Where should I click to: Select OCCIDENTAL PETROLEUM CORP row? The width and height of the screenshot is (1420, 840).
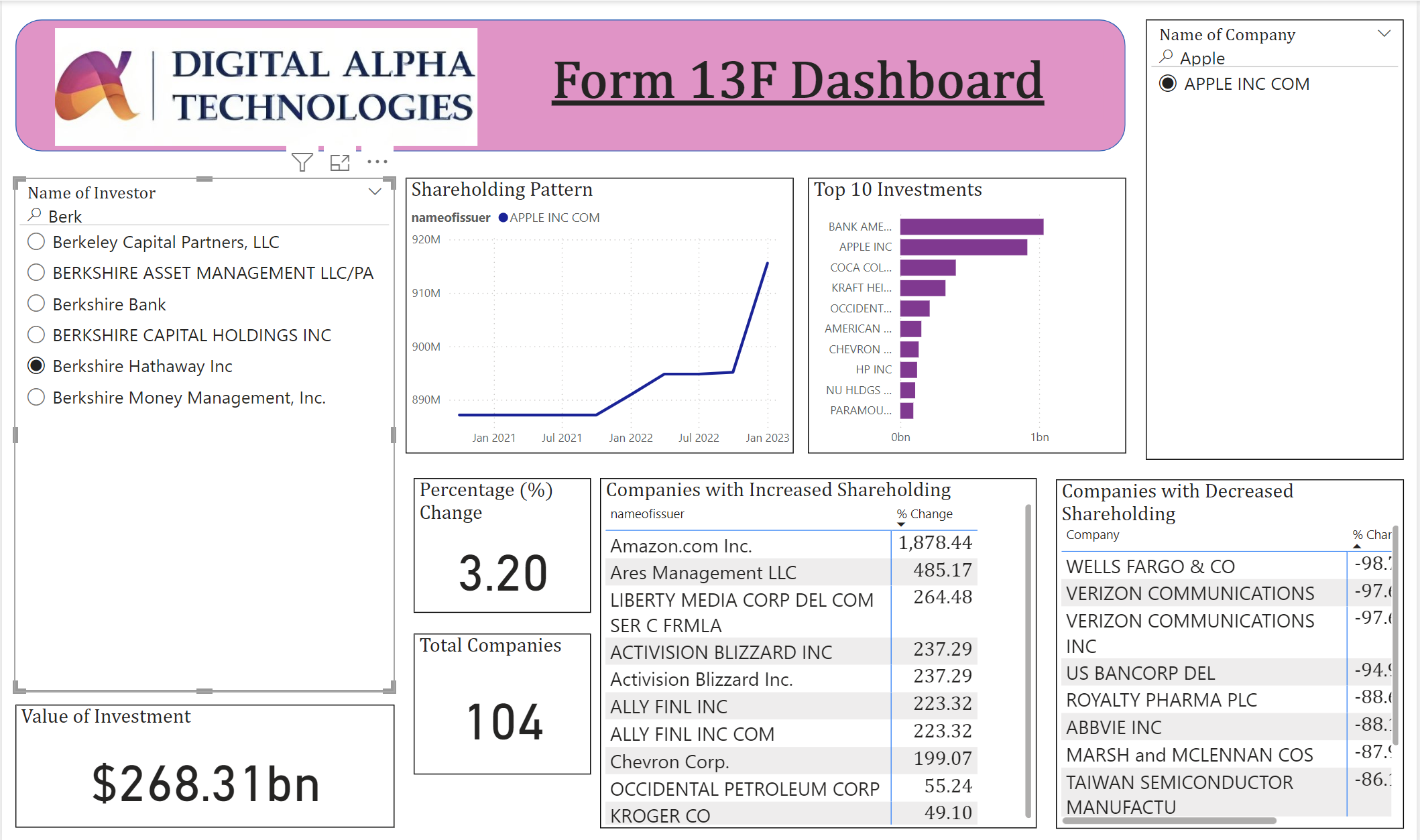click(791, 788)
